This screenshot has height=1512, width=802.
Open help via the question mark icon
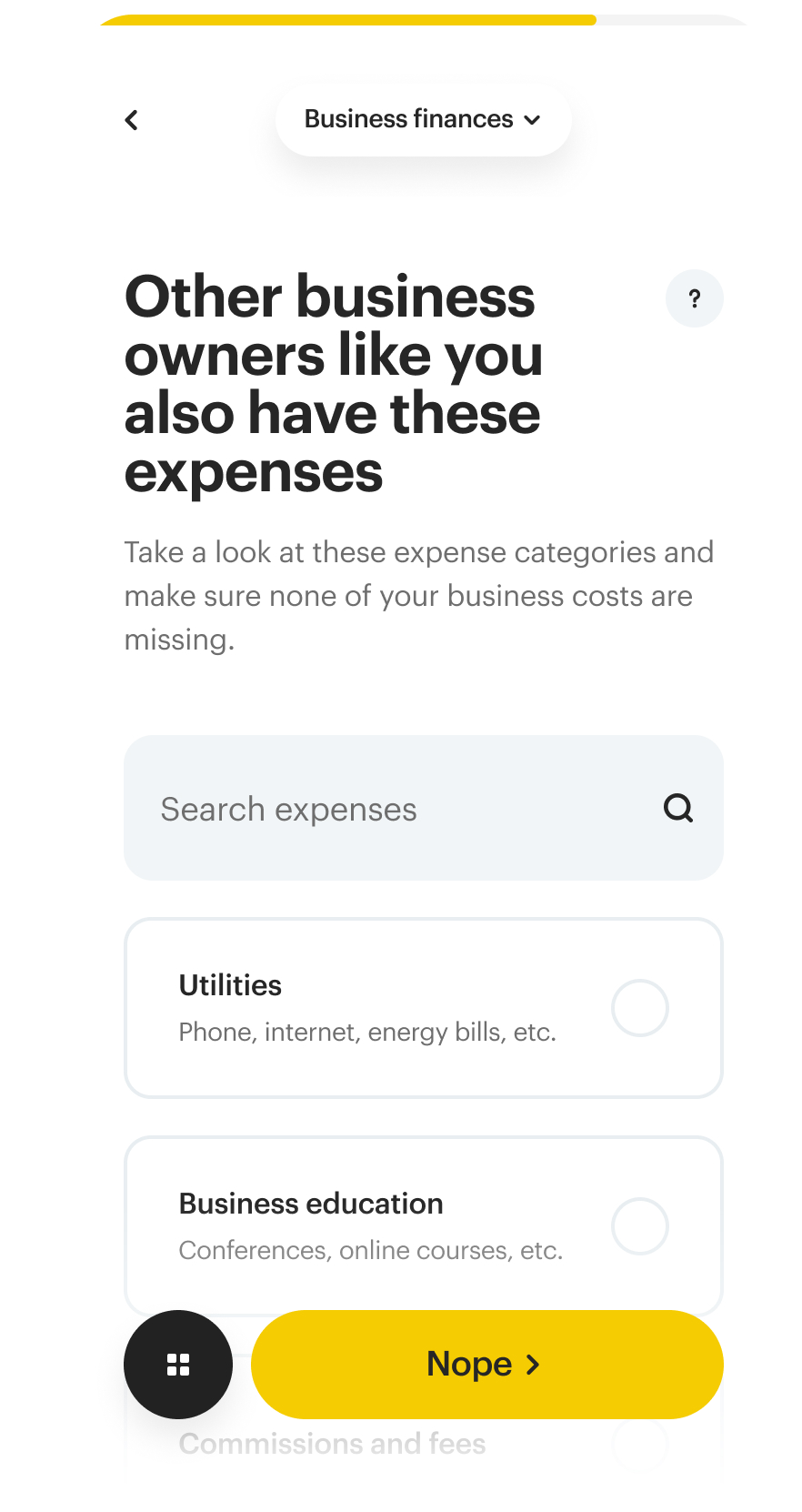click(x=695, y=298)
